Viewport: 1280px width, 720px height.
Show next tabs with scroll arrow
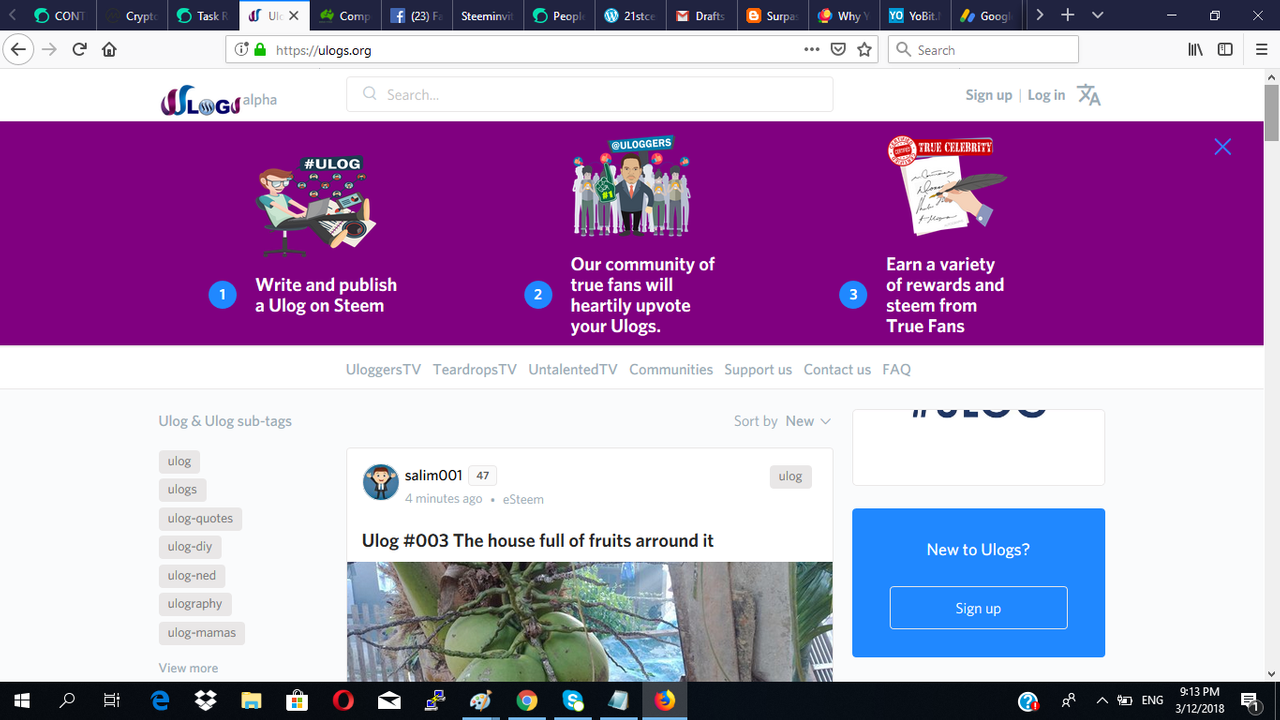click(x=1040, y=15)
